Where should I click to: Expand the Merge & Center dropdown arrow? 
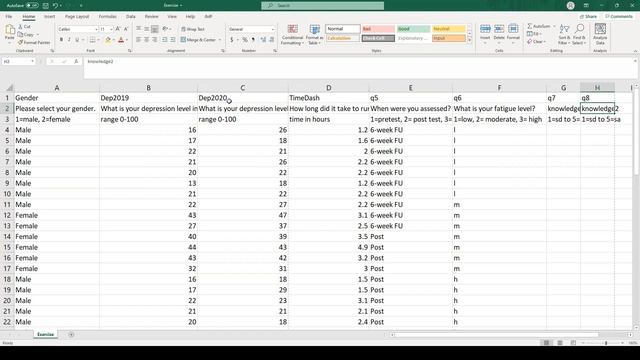click(x=220, y=40)
